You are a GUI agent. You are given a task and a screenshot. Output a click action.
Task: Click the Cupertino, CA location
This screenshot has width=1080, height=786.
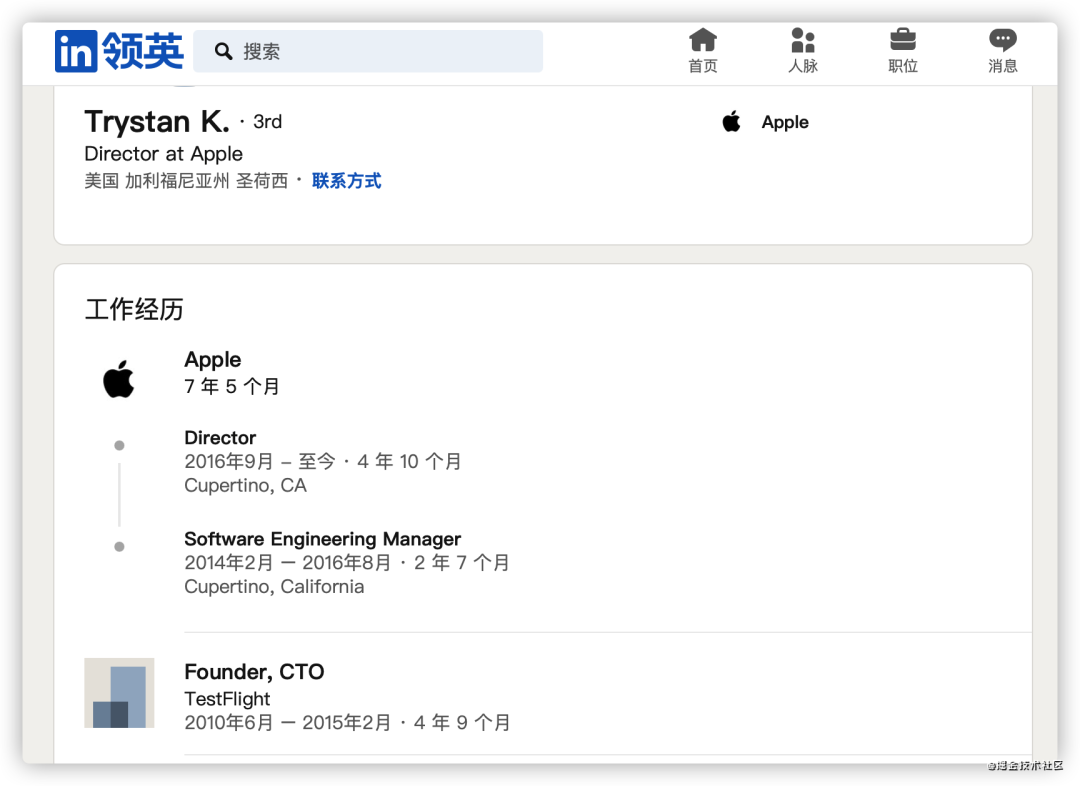pos(245,486)
